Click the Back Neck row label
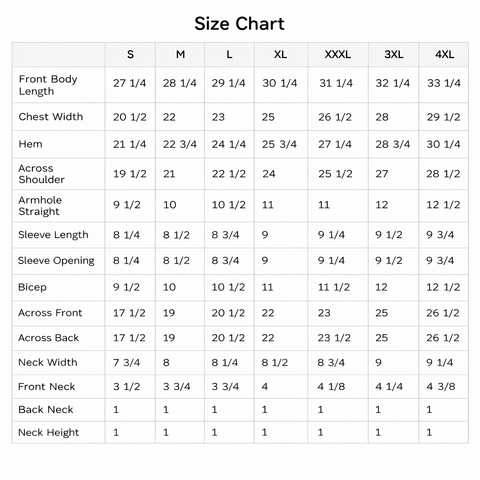The image size is (480, 480). 46,410
